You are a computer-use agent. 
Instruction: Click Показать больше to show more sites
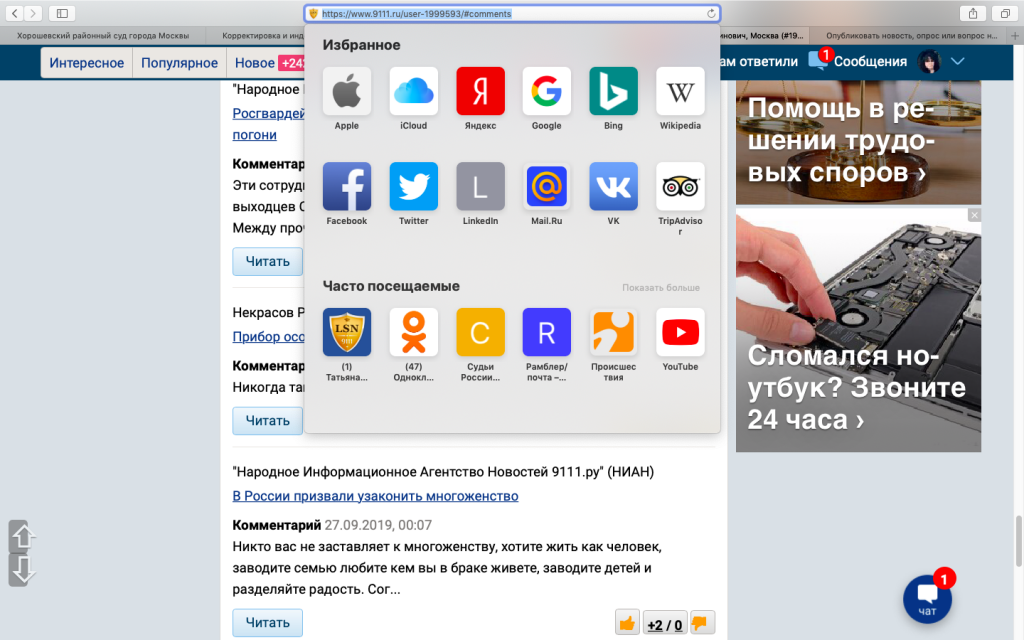660,288
